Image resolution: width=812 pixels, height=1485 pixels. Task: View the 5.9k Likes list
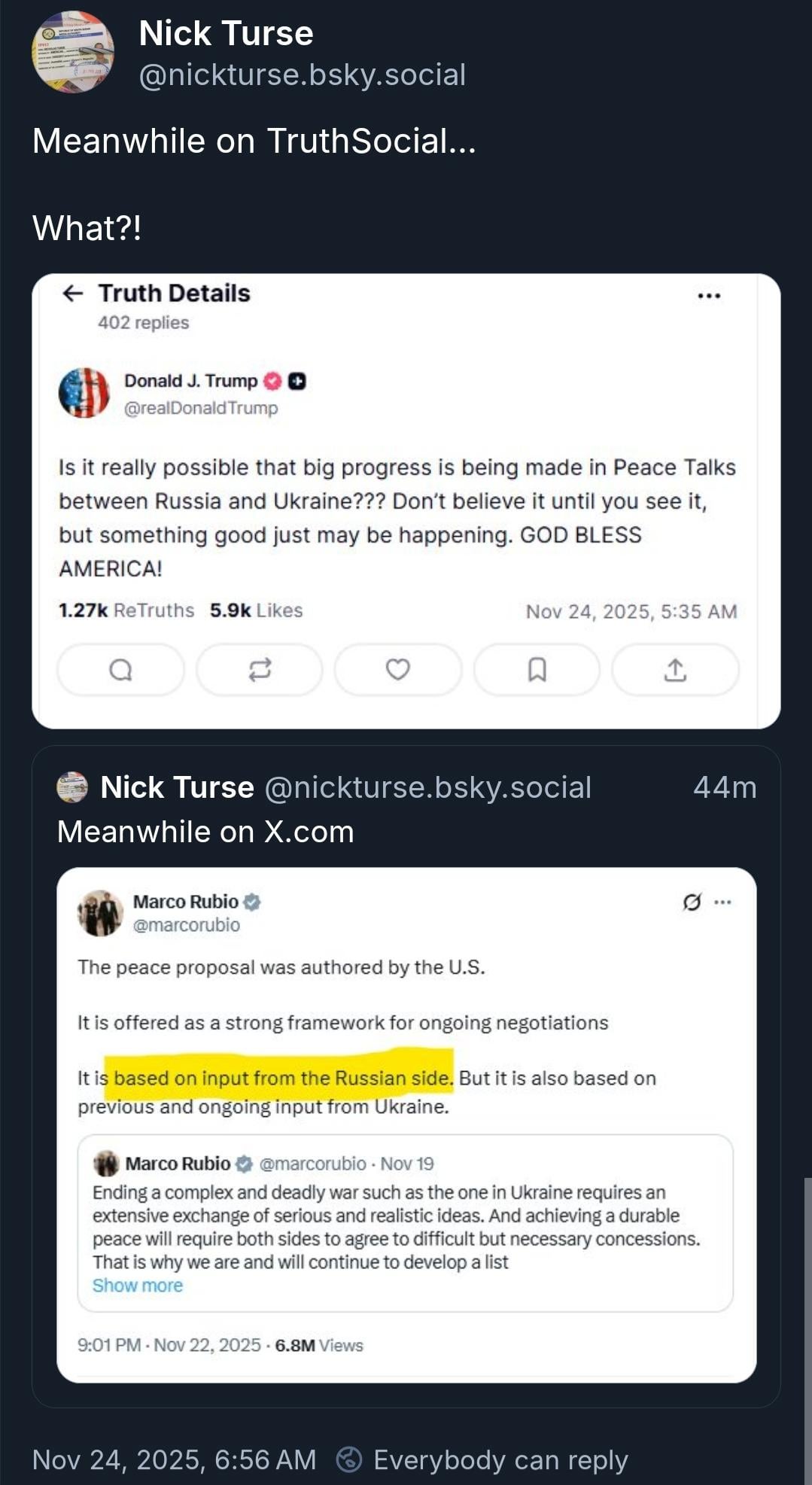tap(256, 610)
